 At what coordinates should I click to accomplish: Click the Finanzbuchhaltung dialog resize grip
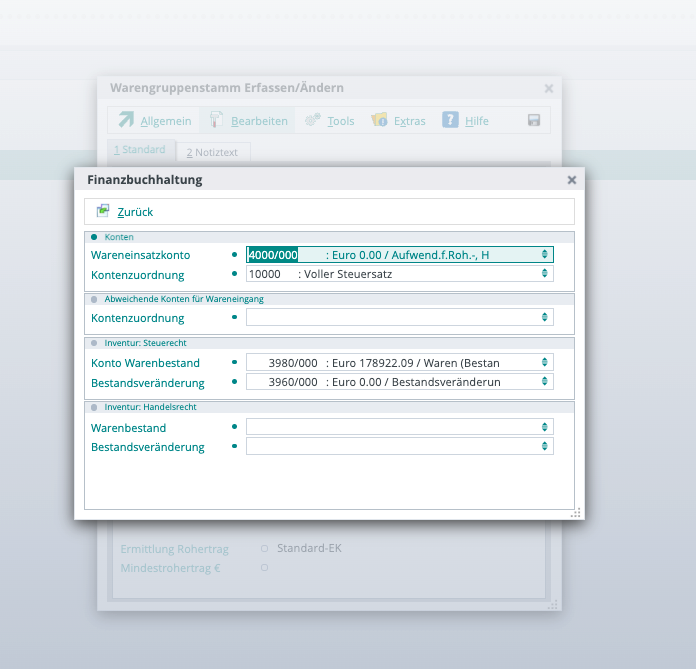576,512
